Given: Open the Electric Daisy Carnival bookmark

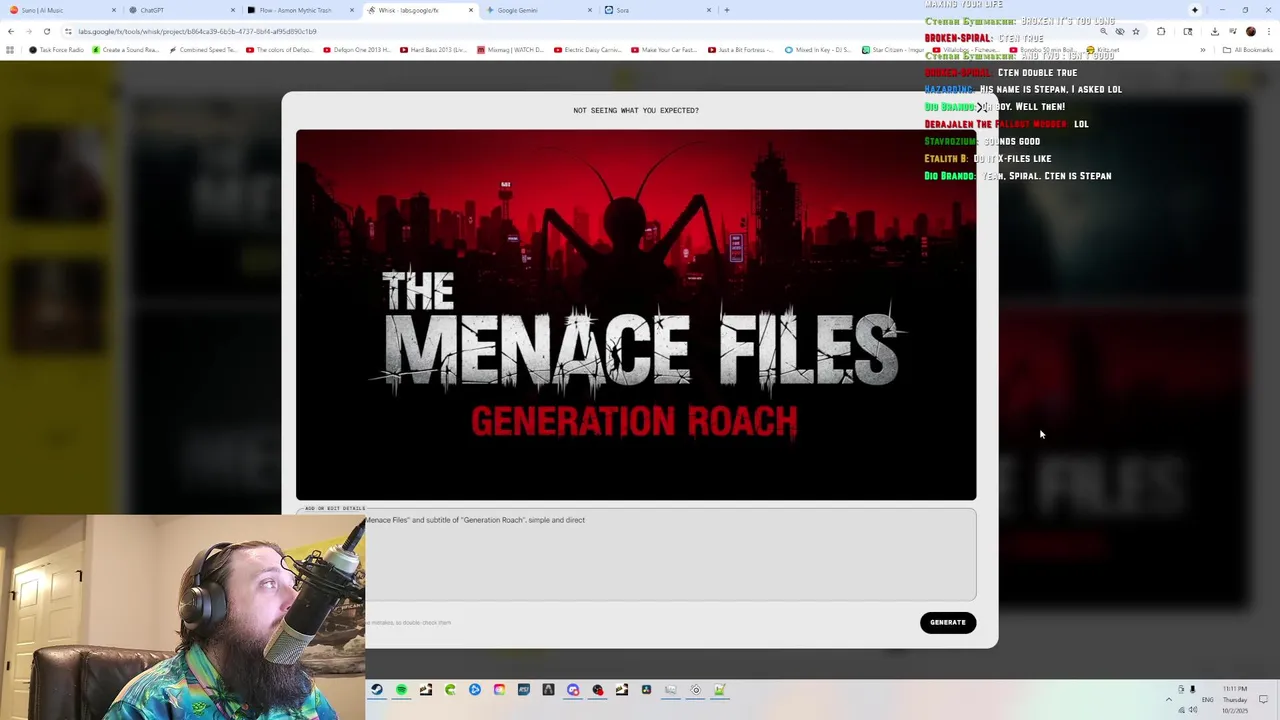Looking at the screenshot, I should 587,50.
